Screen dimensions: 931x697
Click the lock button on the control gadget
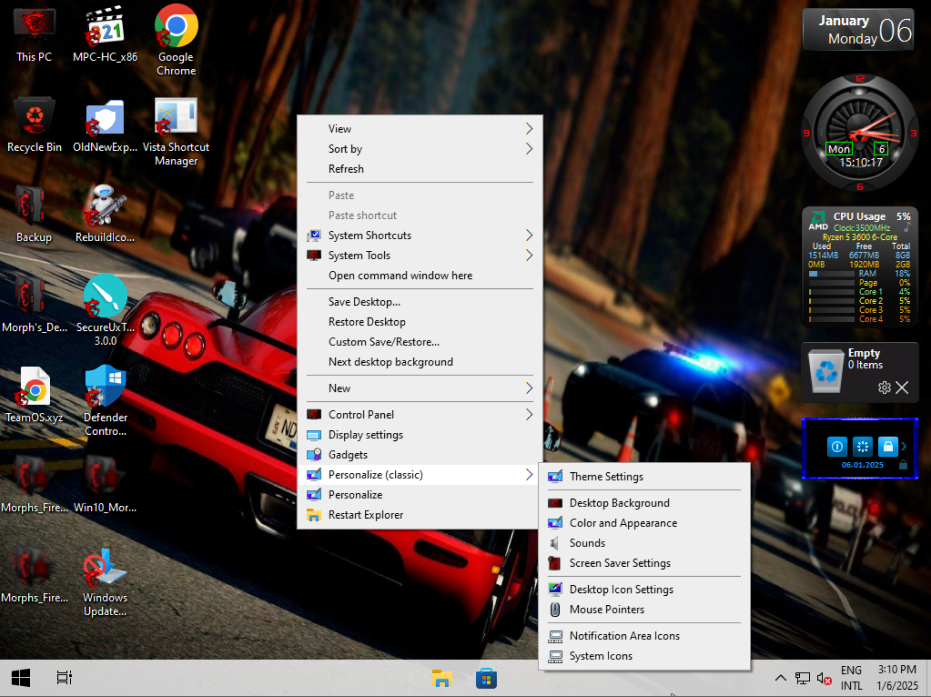[x=888, y=446]
